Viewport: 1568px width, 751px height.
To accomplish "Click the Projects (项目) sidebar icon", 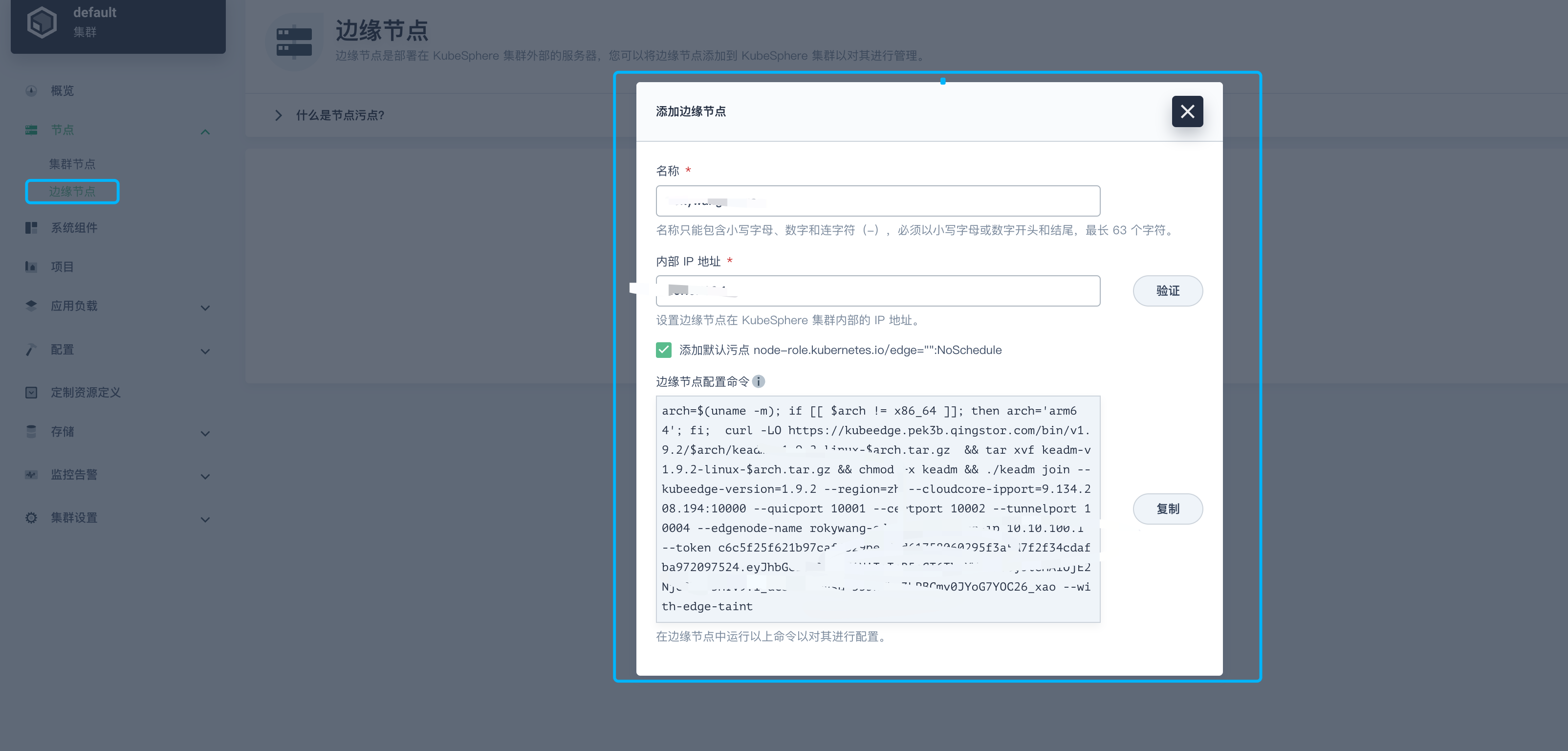I will 31,267.
